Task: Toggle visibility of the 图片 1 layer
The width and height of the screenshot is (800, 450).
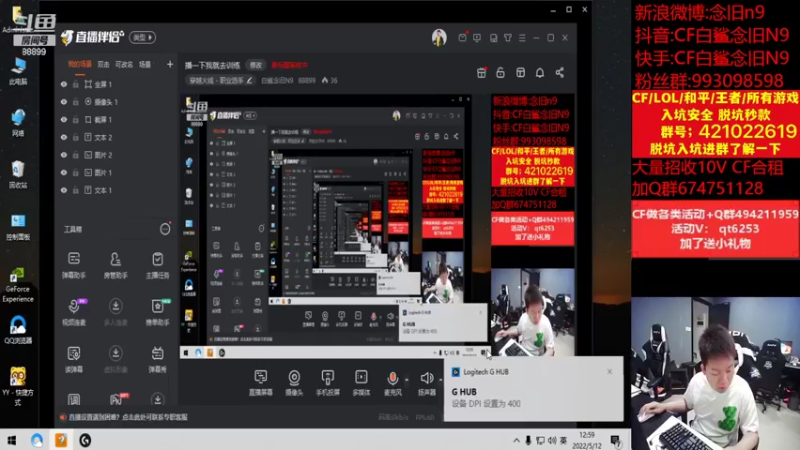Action: [x=64, y=172]
